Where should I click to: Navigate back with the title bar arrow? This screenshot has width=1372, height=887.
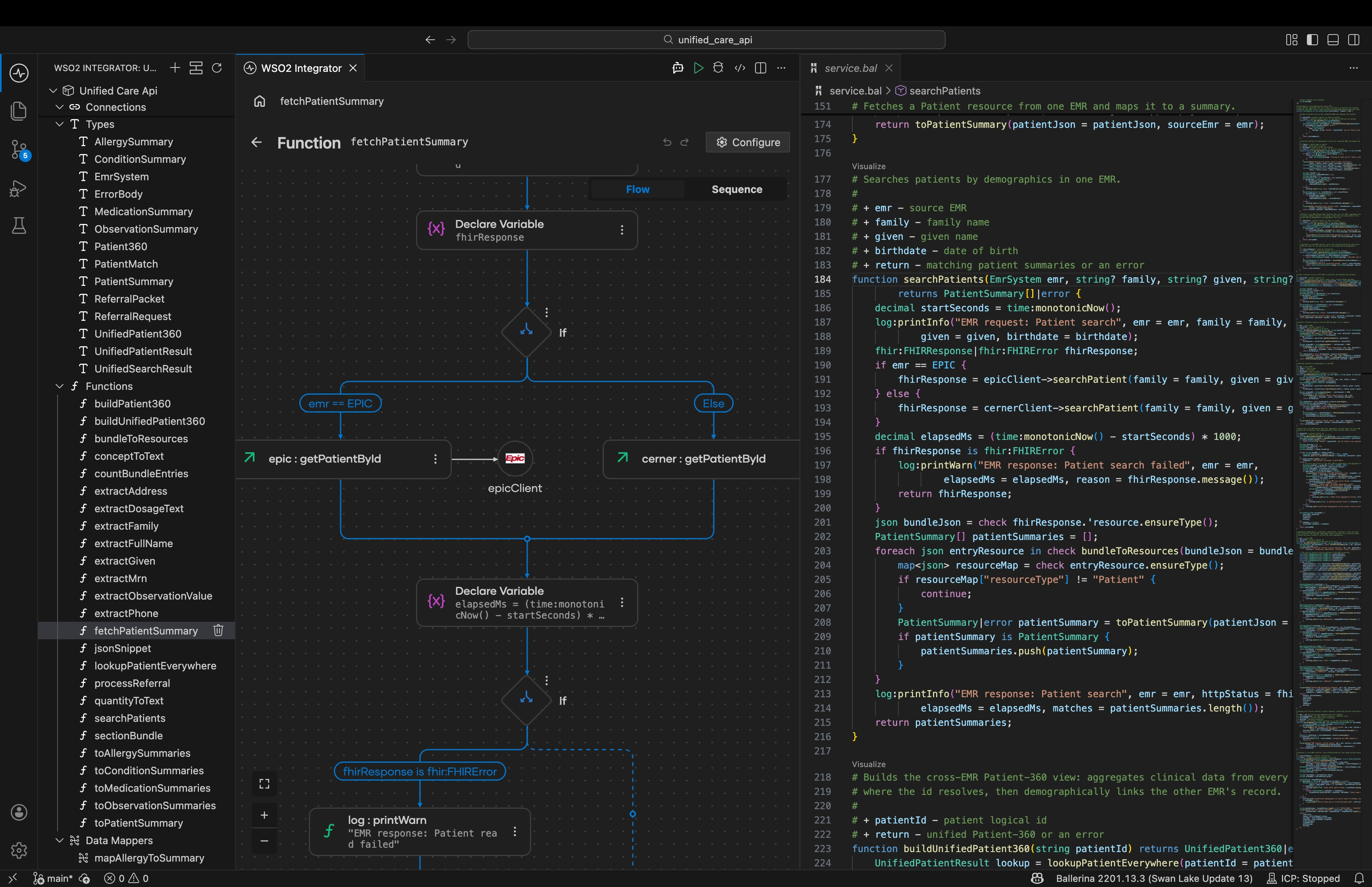tap(430, 40)
